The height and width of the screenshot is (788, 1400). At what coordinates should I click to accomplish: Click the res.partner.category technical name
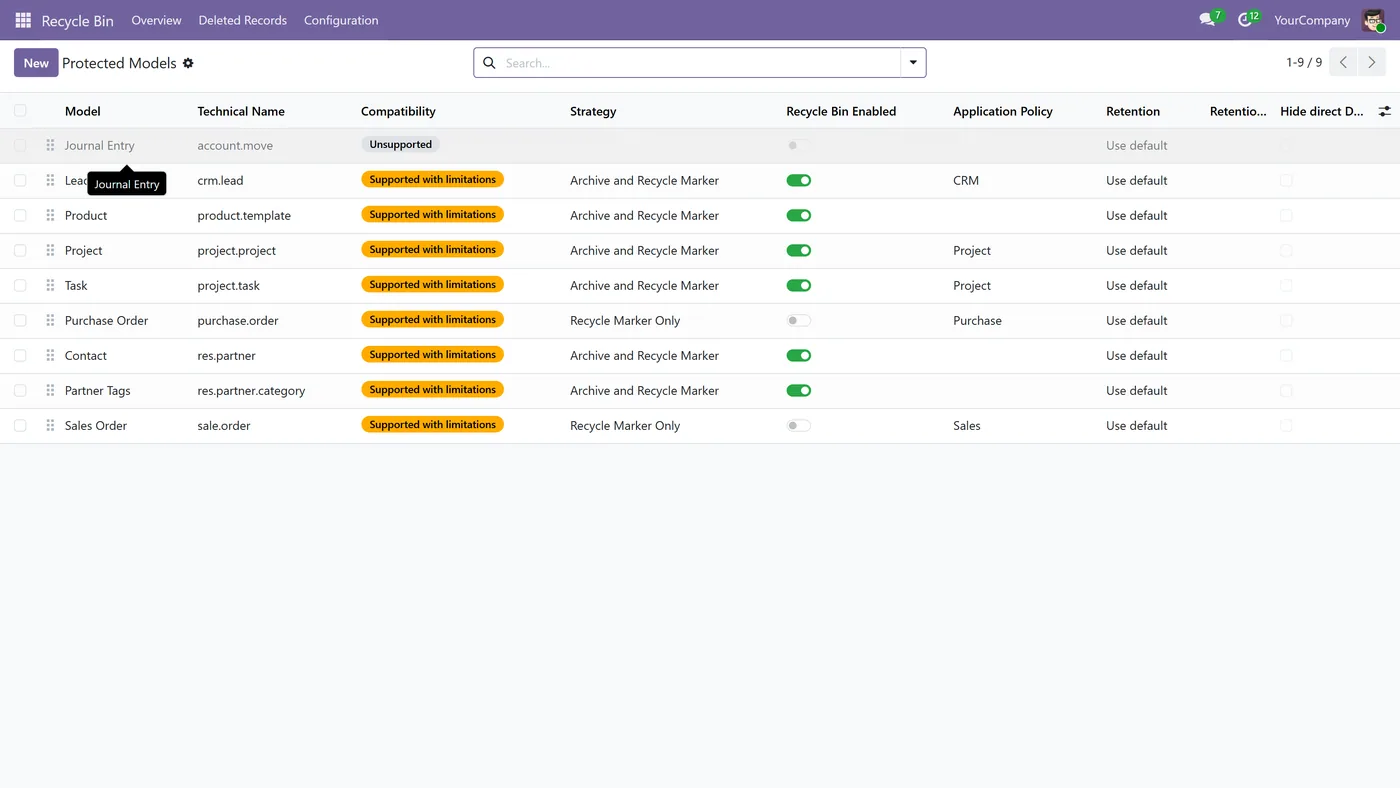point(251,390)
